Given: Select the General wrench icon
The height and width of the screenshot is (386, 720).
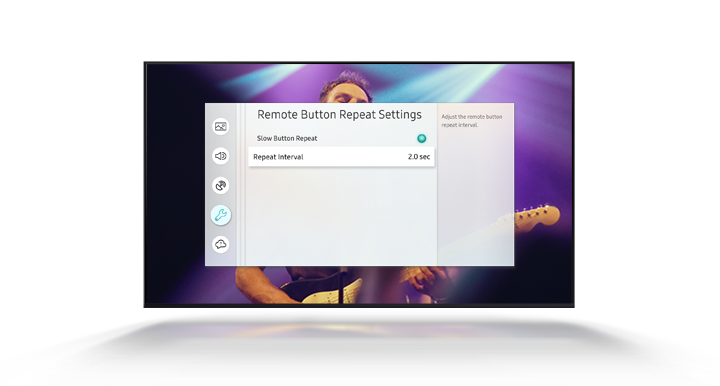Looking at the screenshot, I should 221,215.
